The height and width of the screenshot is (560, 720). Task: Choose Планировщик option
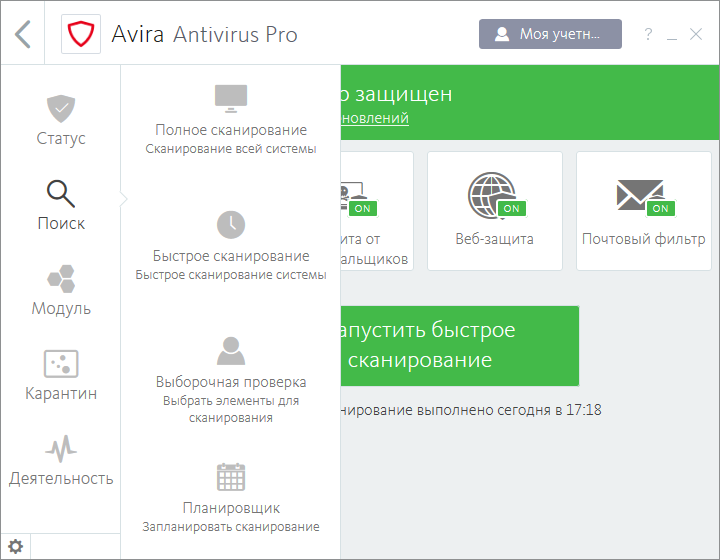(x=231, y=508)
